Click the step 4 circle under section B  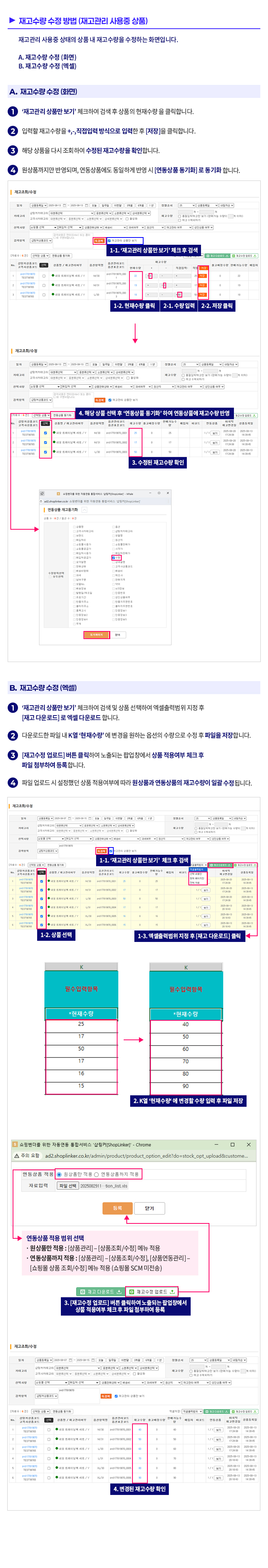pos(13,782)
